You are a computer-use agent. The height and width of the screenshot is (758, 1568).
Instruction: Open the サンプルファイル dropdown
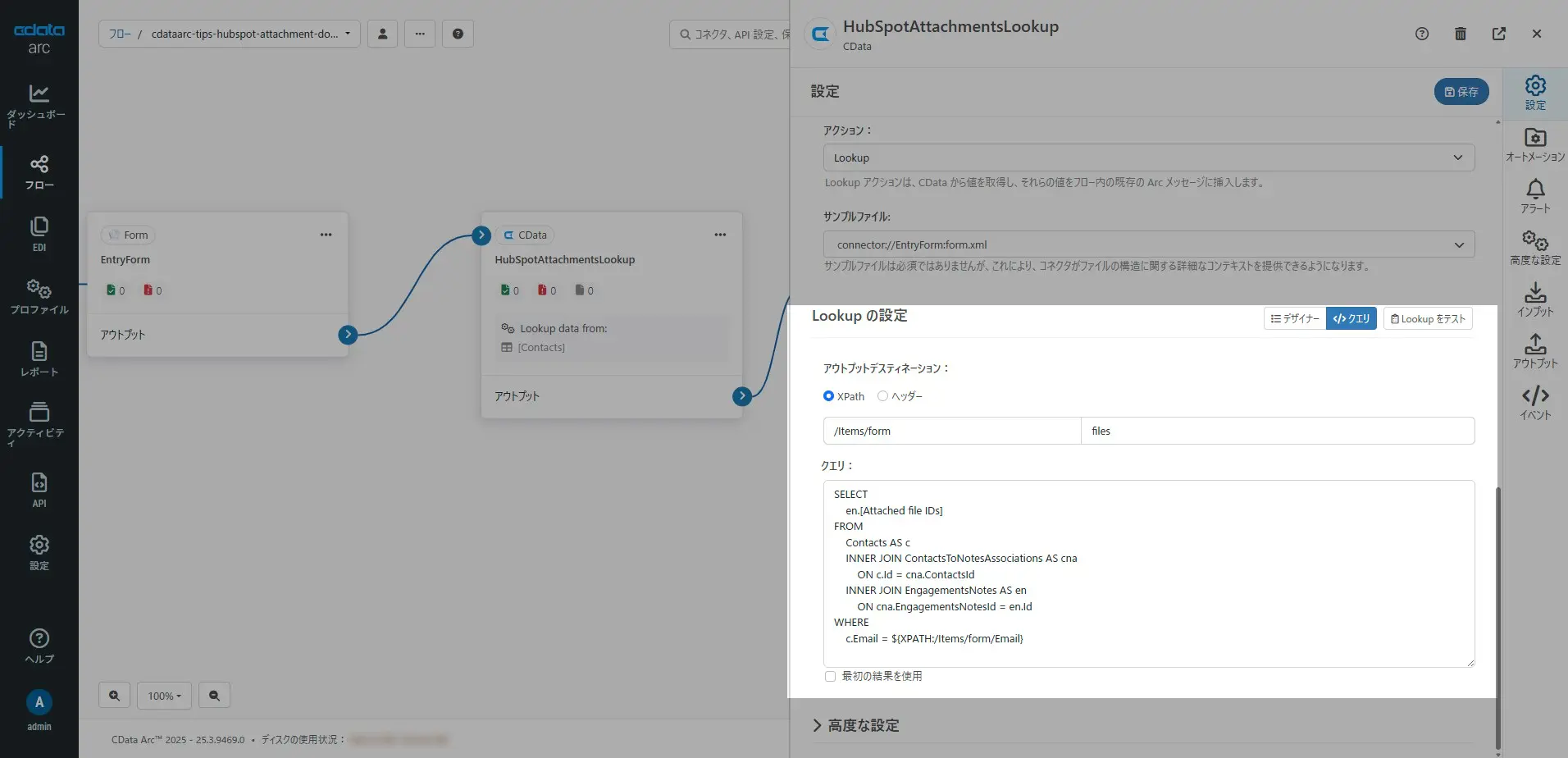[1146, 244]
